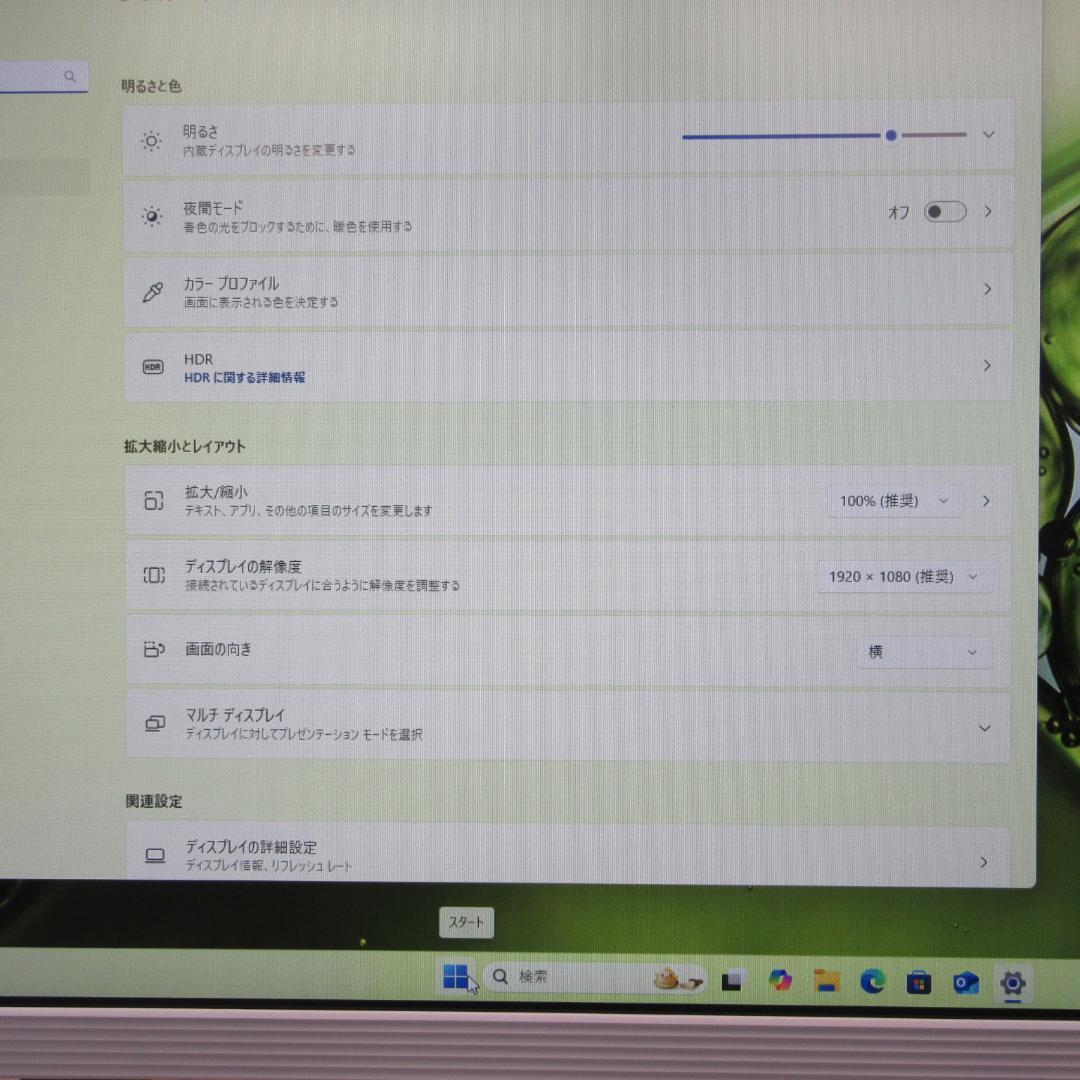Open the 1920 x 1080 resolution dropdown
Viewport: 1080px width, 1080px height.
click(903, 576)
